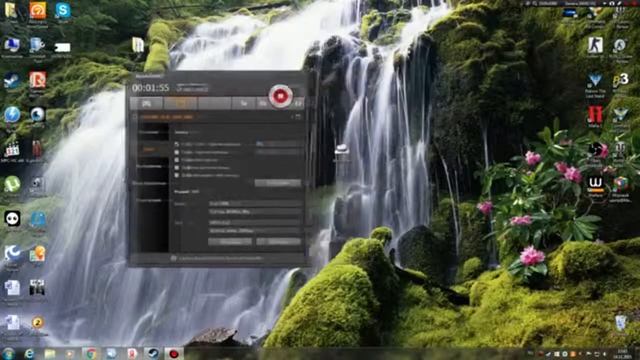This screenshot has width=640, height=360.
Task: Open the folder icon left of waterfall top
Action: (x=138, y=45)
